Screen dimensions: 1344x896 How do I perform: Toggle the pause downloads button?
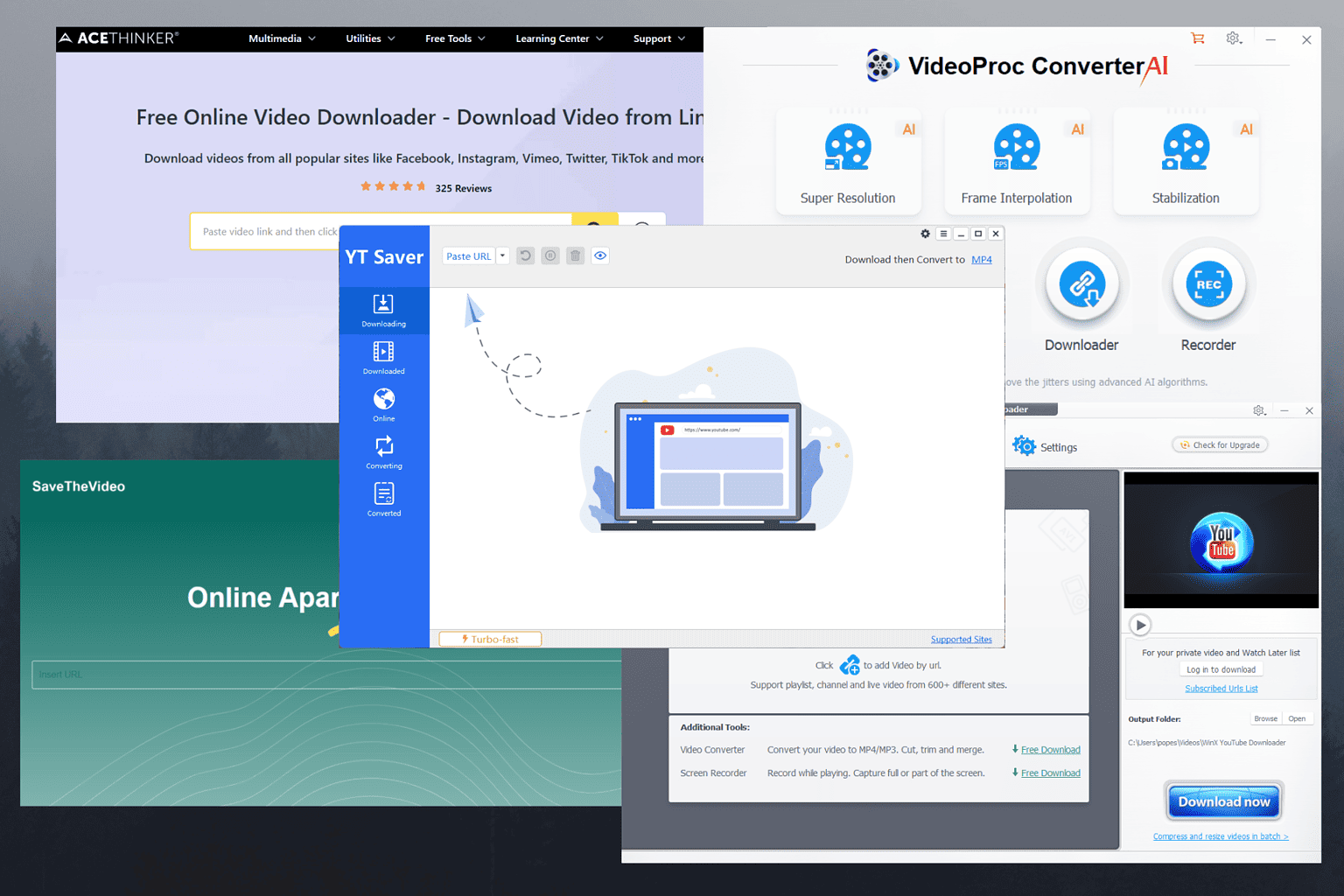[549, 255]
